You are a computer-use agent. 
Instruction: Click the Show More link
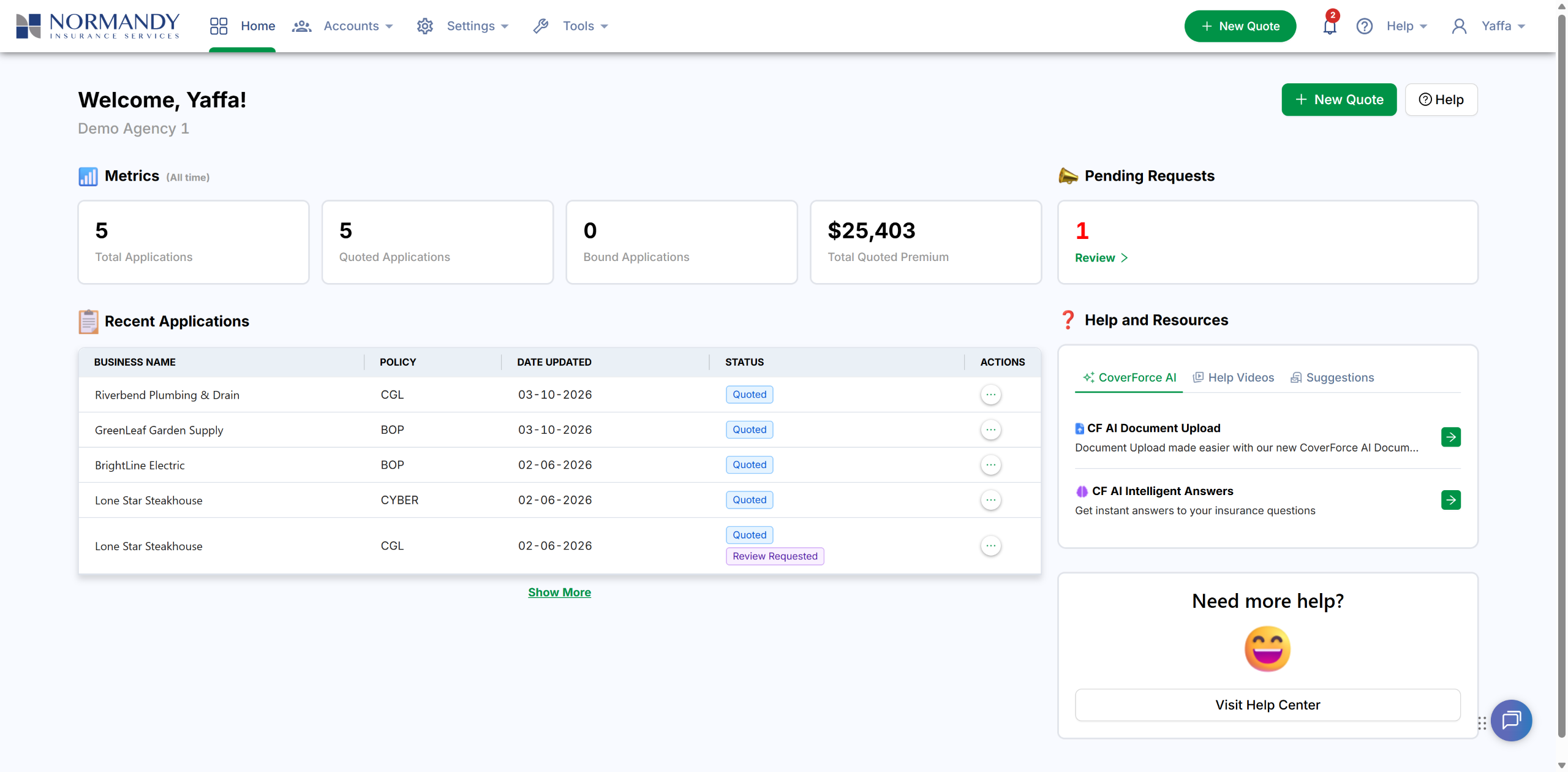[x=559, y=592]
